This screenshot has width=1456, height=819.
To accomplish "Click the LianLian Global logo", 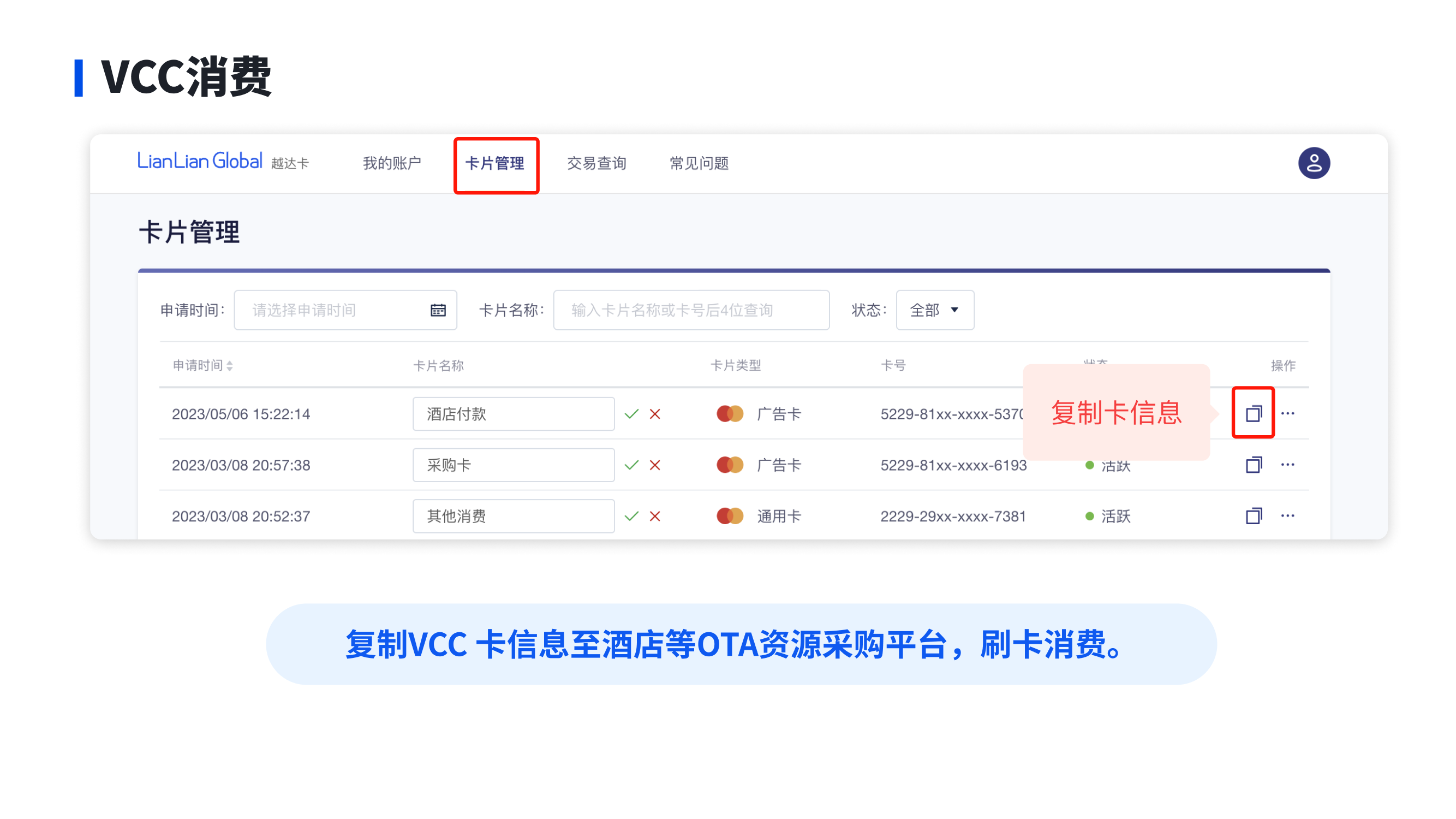I will click(200, 162).
